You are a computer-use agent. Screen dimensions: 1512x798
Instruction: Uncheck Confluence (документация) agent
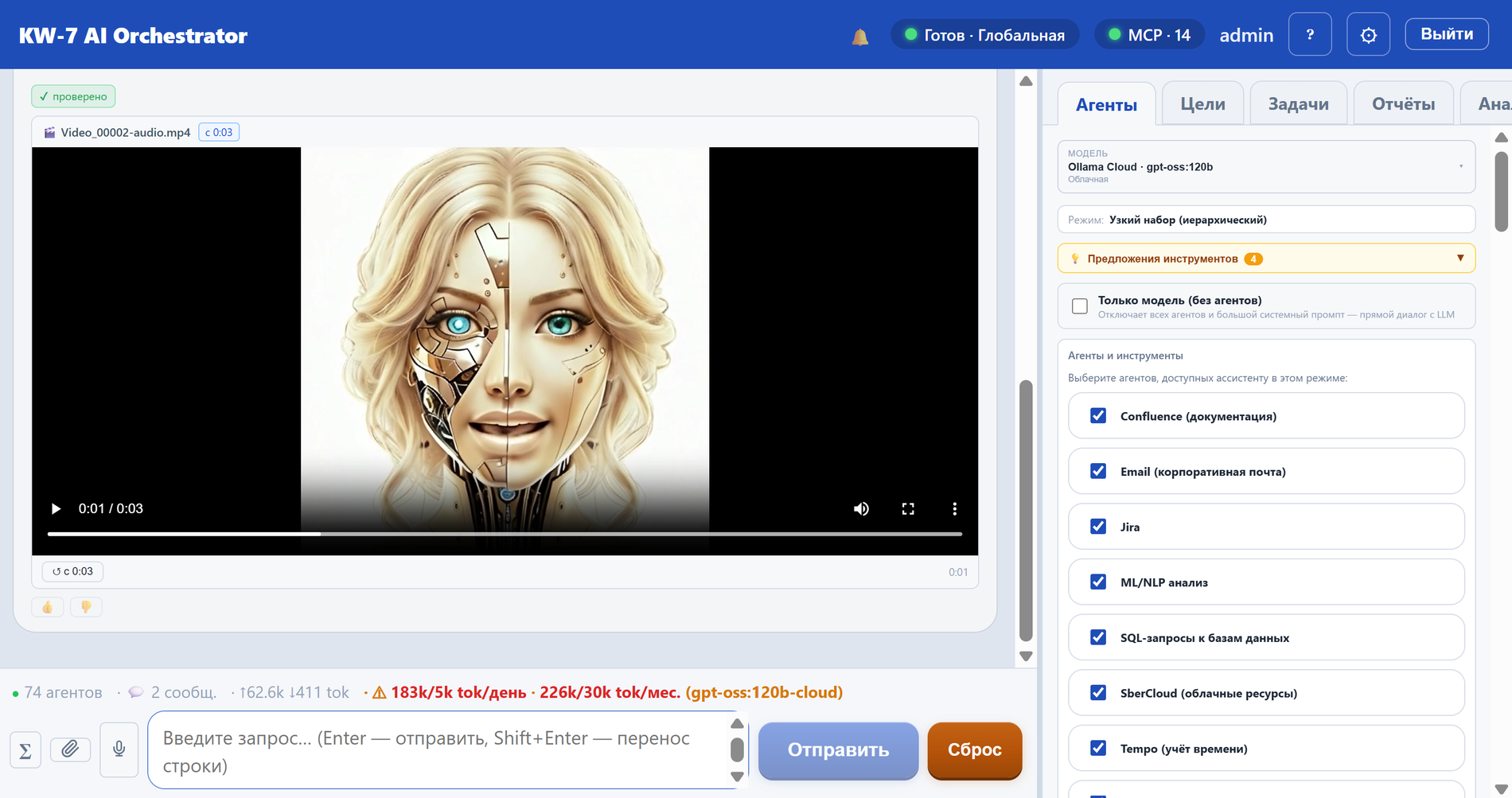1098,415
